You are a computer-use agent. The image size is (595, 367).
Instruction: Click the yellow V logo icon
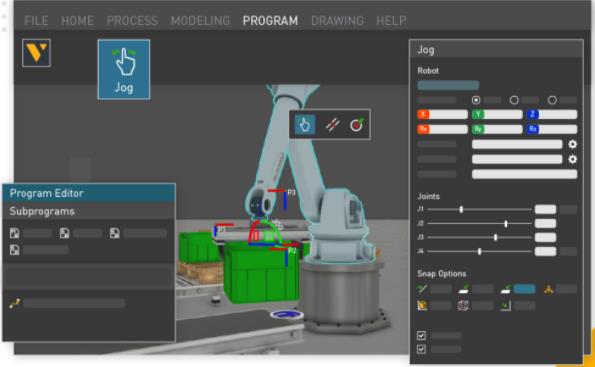click(36, 53)
